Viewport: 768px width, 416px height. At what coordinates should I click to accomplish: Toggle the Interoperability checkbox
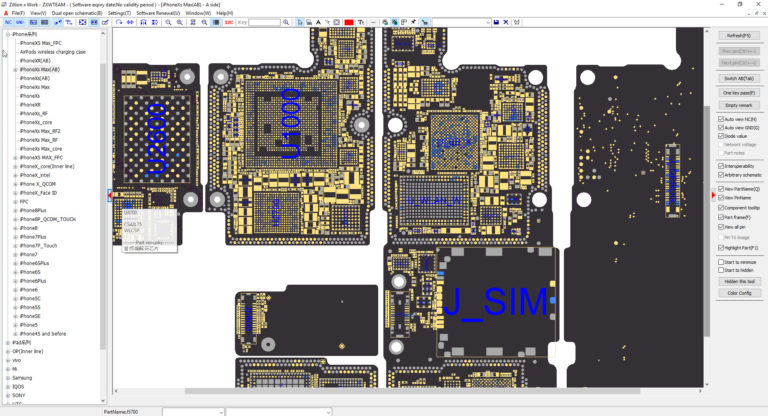[721, 166]
